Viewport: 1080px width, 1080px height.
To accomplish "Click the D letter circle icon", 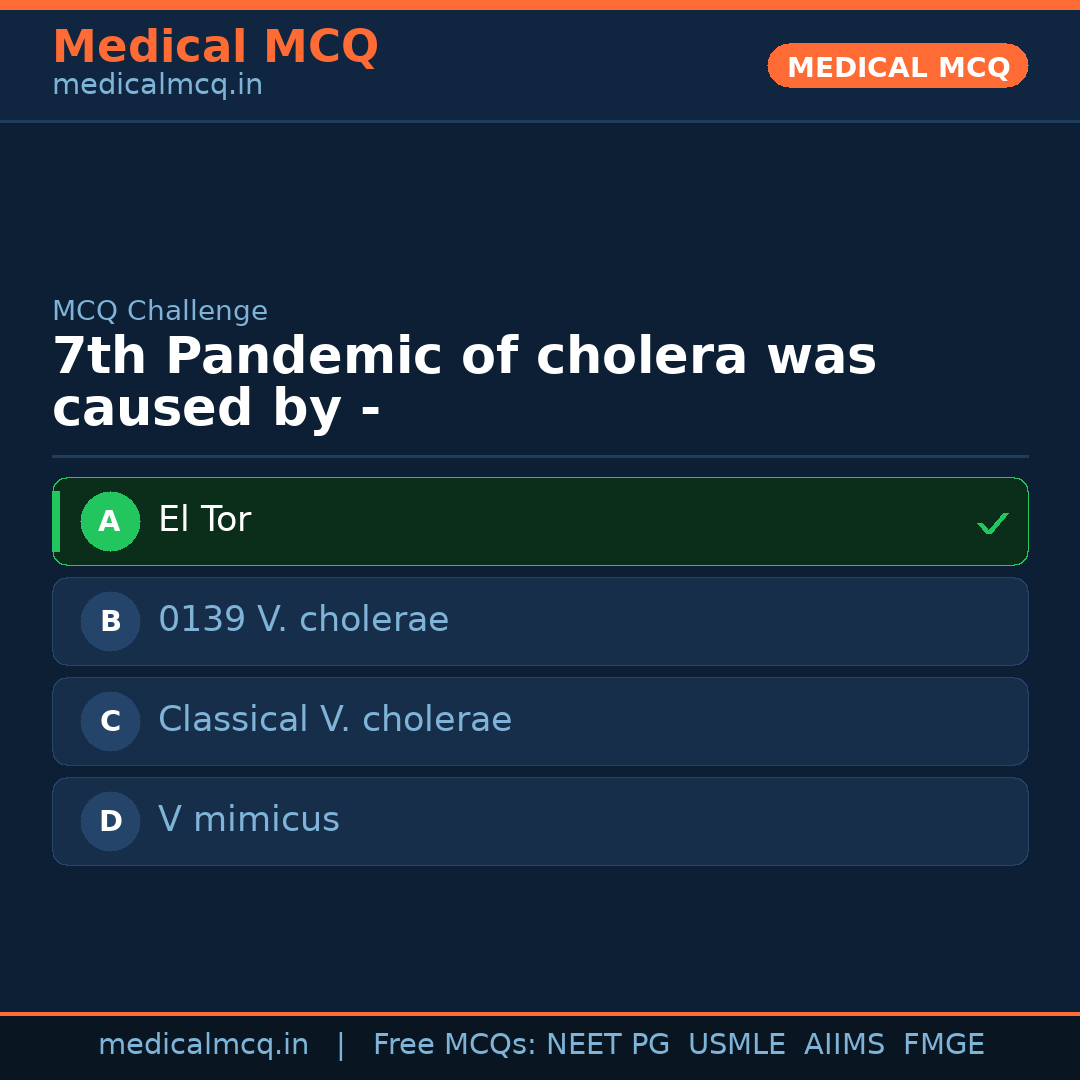I will (110, 821).
